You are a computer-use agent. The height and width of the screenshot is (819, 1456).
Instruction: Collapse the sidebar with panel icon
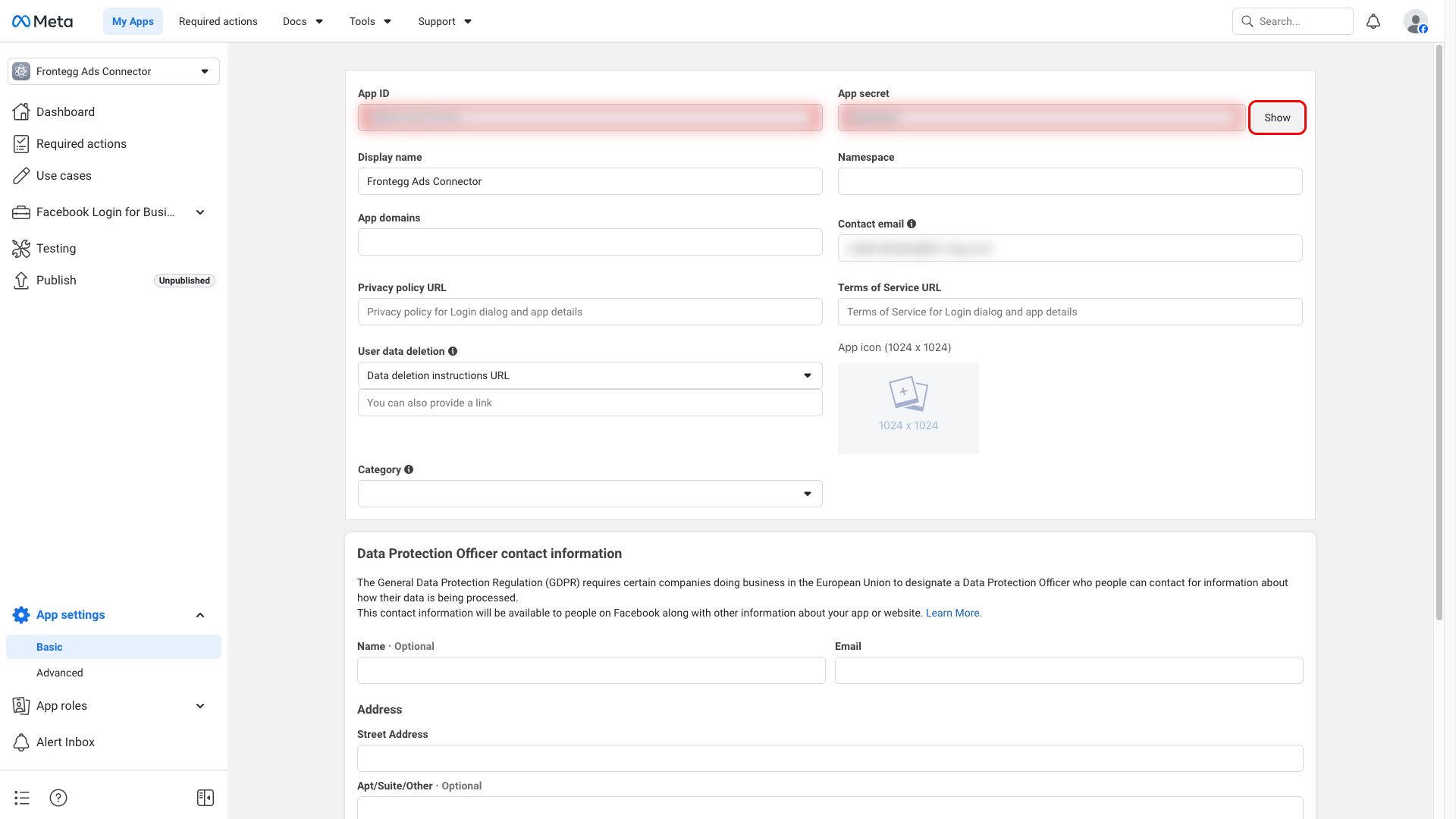point(206,798)
